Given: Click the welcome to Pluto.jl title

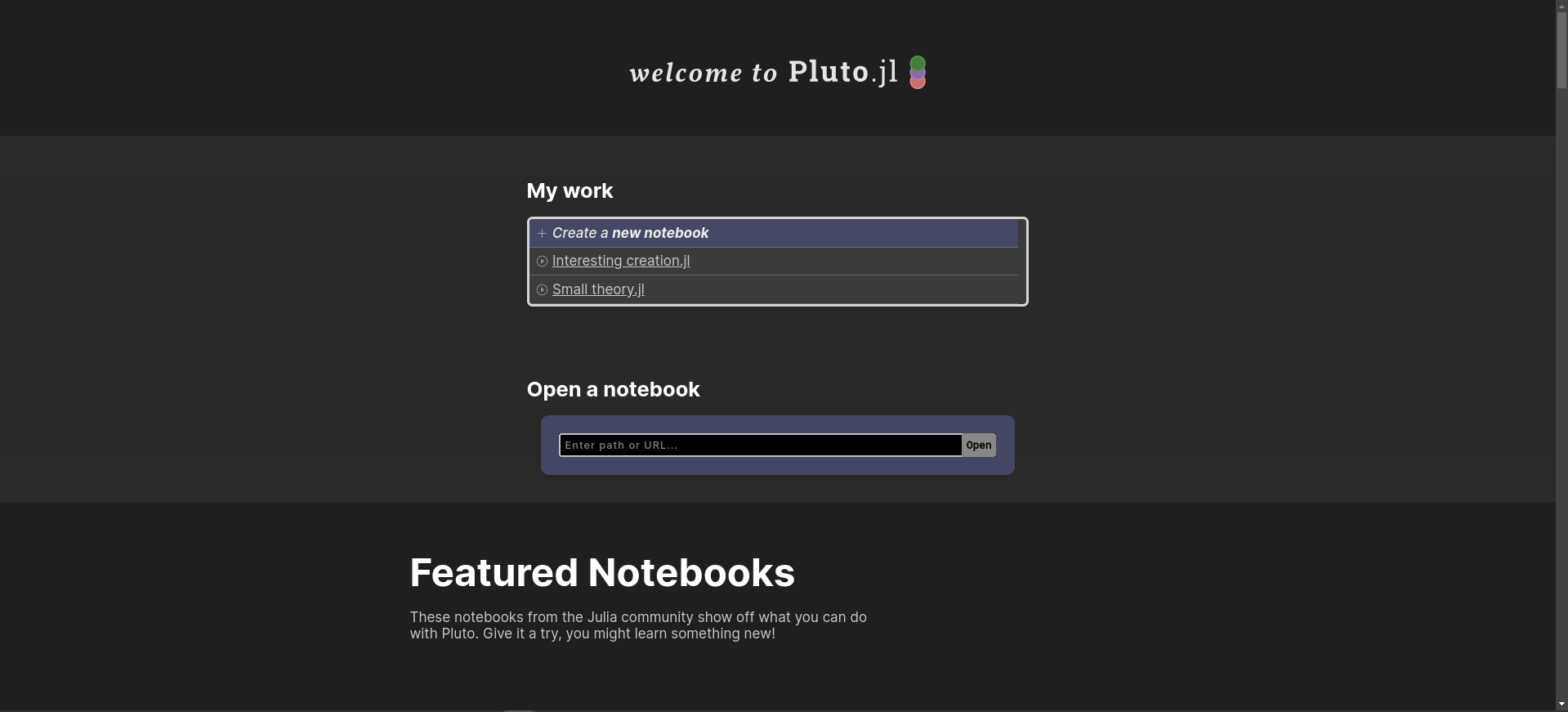Looking at the screenshot, I should pos(764,72).
